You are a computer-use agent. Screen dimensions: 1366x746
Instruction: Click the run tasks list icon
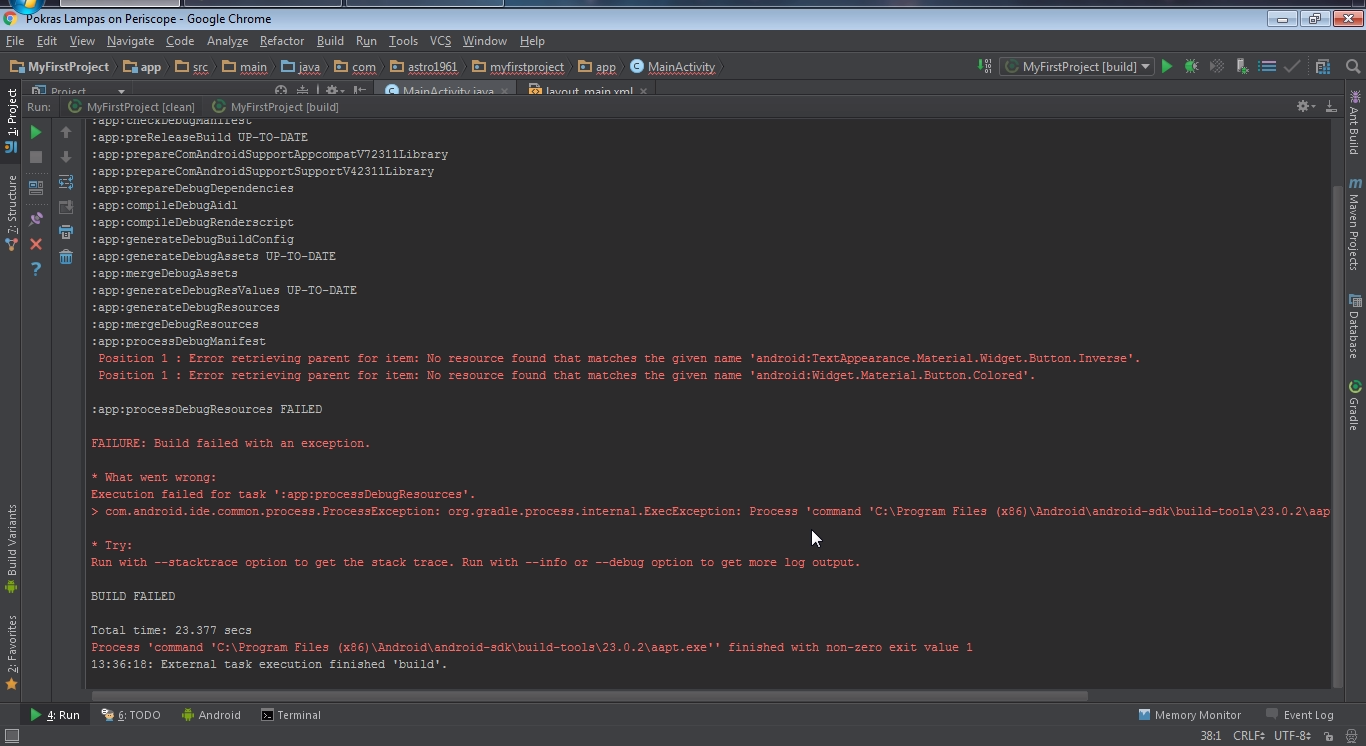1267,66
